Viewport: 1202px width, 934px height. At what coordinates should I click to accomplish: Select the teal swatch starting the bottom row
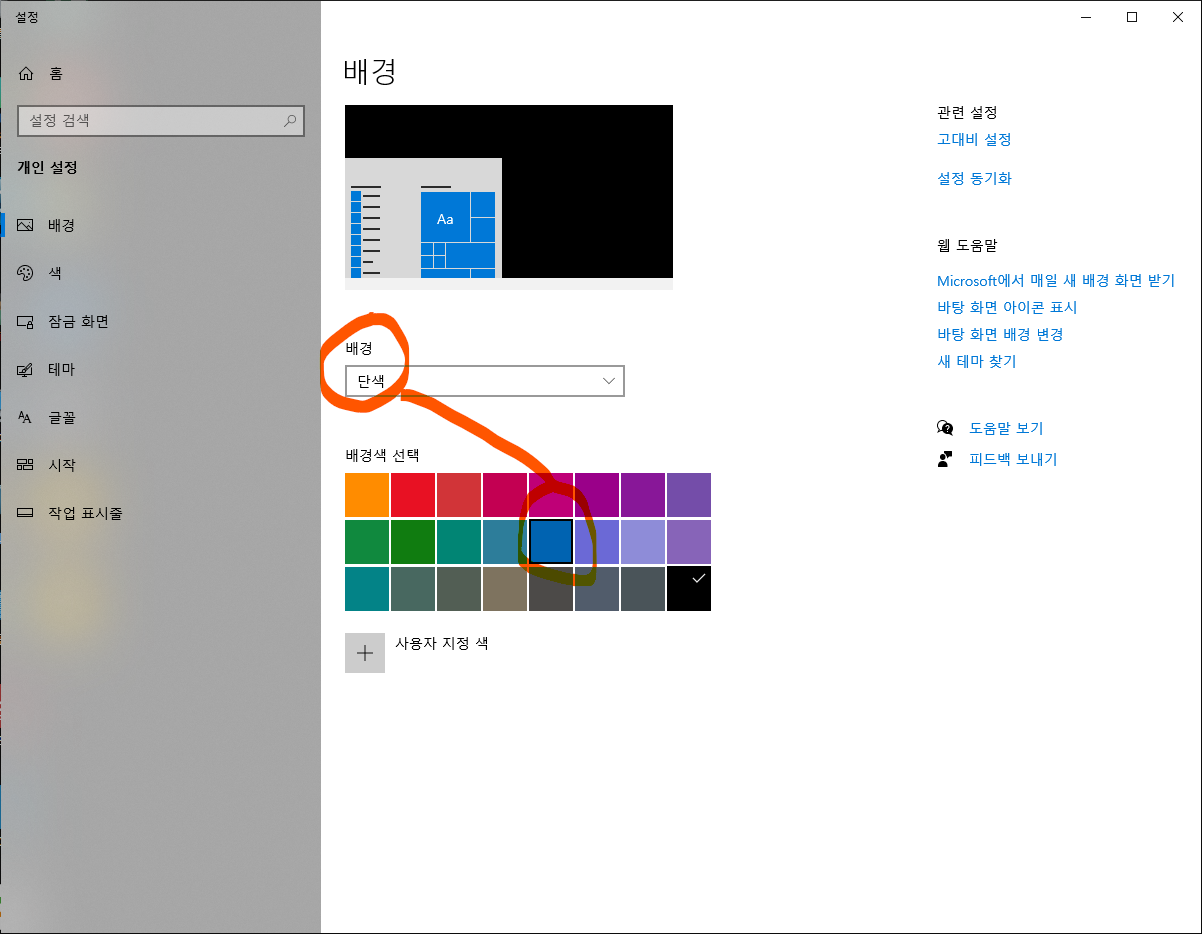pyautogui.click(x=367, y=588)
